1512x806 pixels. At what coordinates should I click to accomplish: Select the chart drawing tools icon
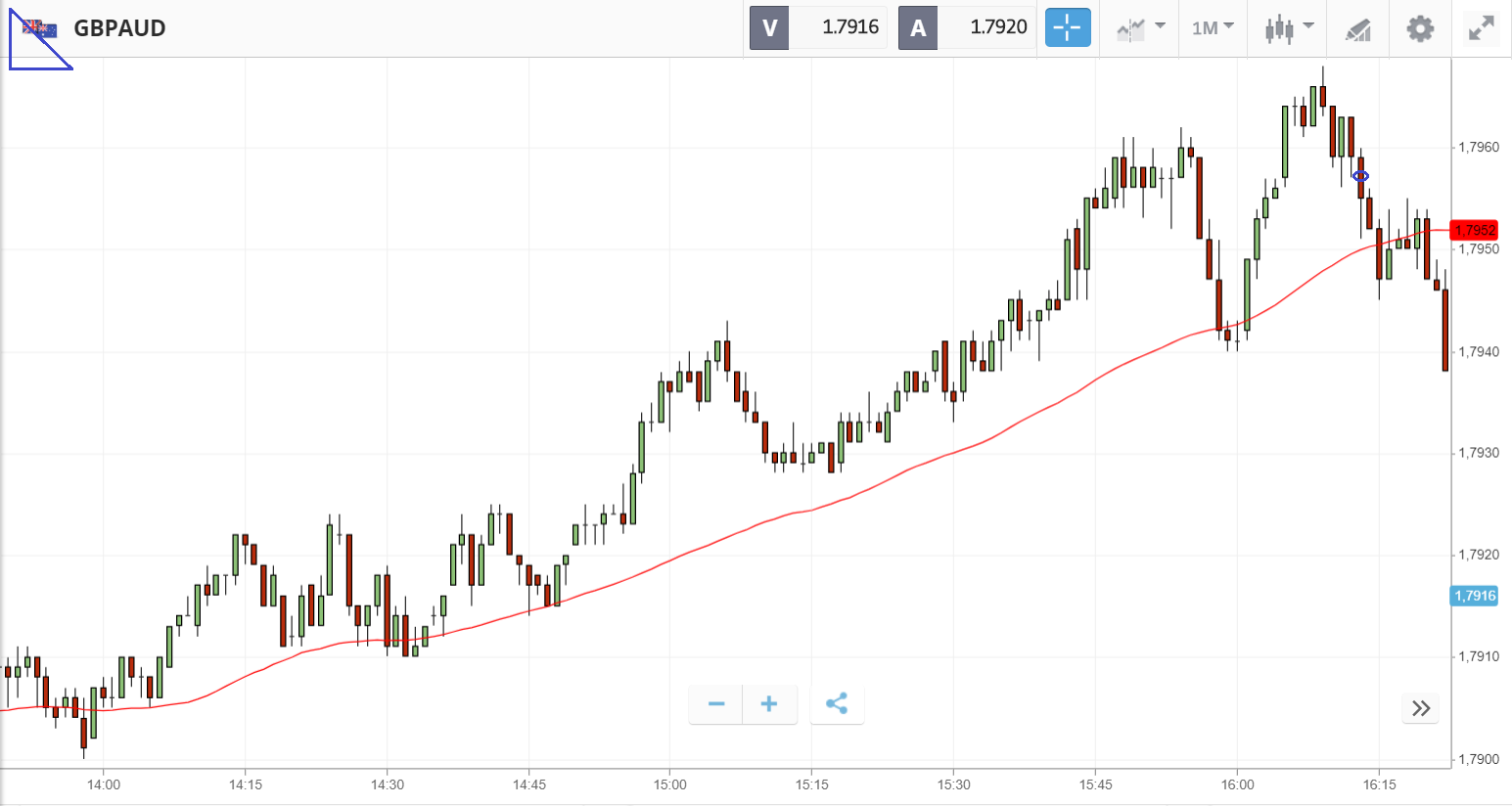(x=1357, y=29)
